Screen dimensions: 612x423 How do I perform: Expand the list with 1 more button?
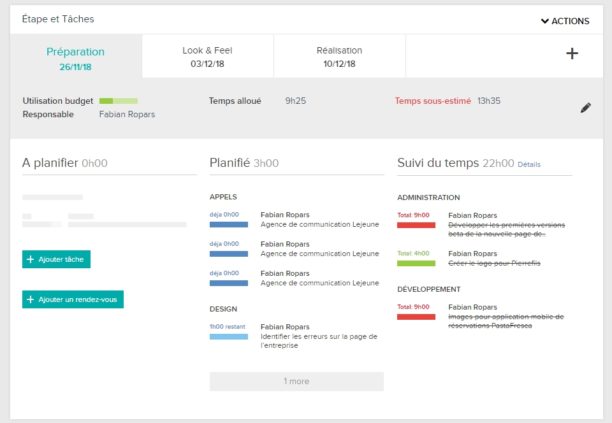point(296,381)
